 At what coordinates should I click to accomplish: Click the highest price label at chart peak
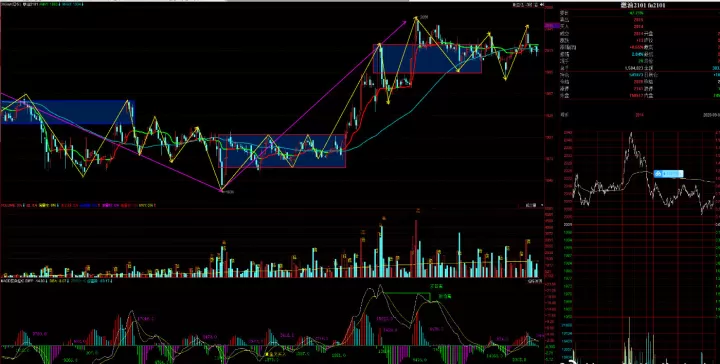click(x=424, y=17)
